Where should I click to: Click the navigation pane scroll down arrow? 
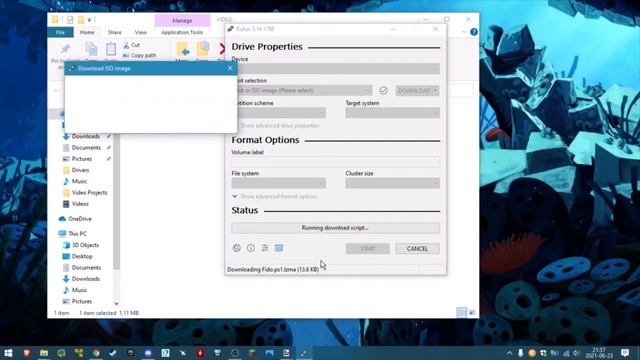pyautogui.click(x=116, y=303)
